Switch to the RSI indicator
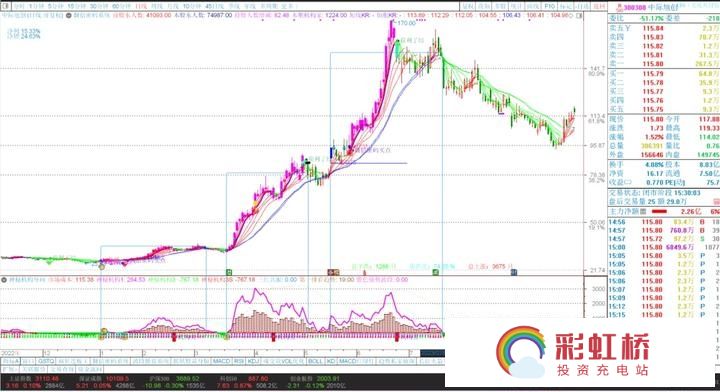This screenshot has height=392, width=720. [x=239, y=362]
